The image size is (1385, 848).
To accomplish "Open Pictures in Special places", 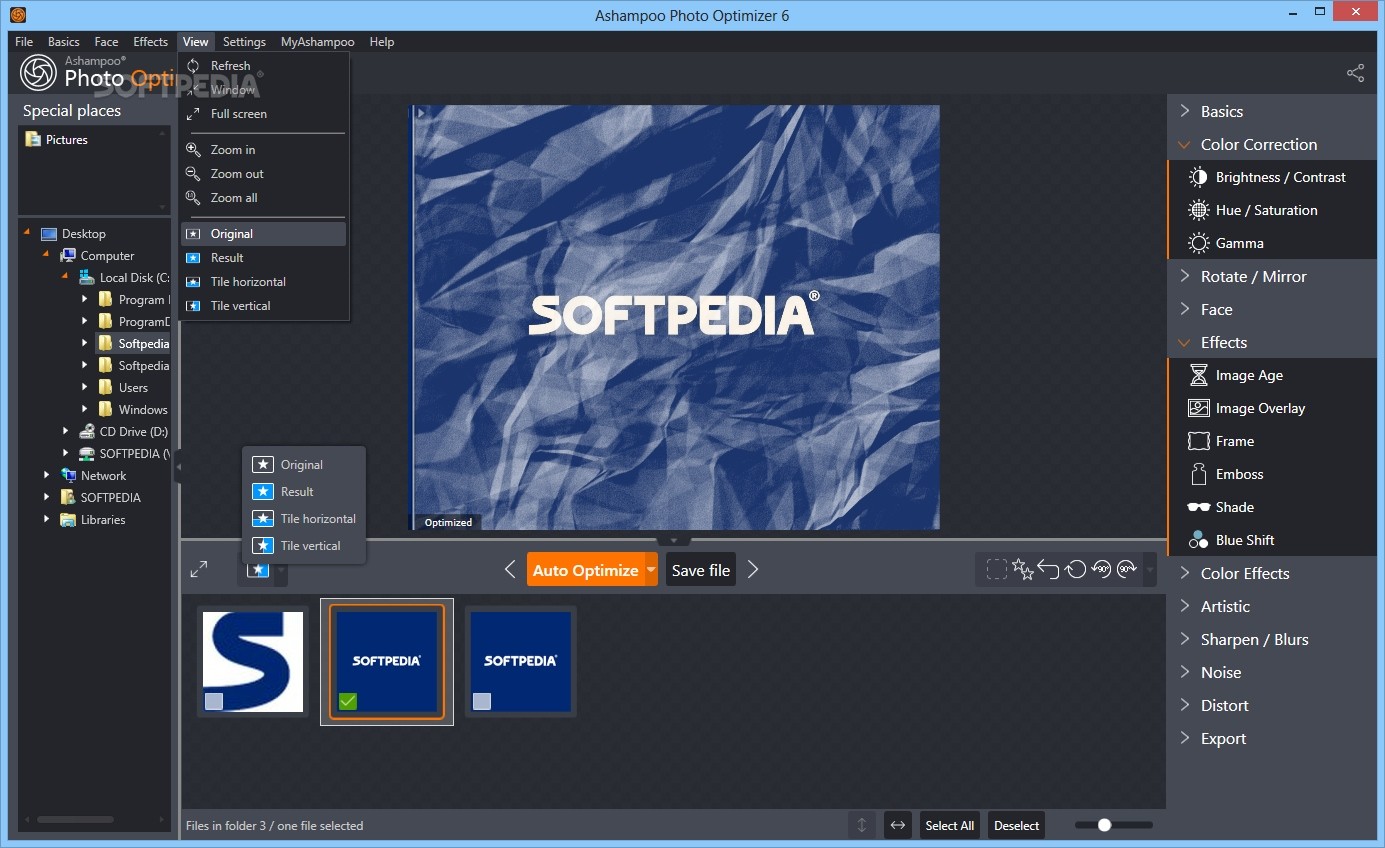I will 57,140.
